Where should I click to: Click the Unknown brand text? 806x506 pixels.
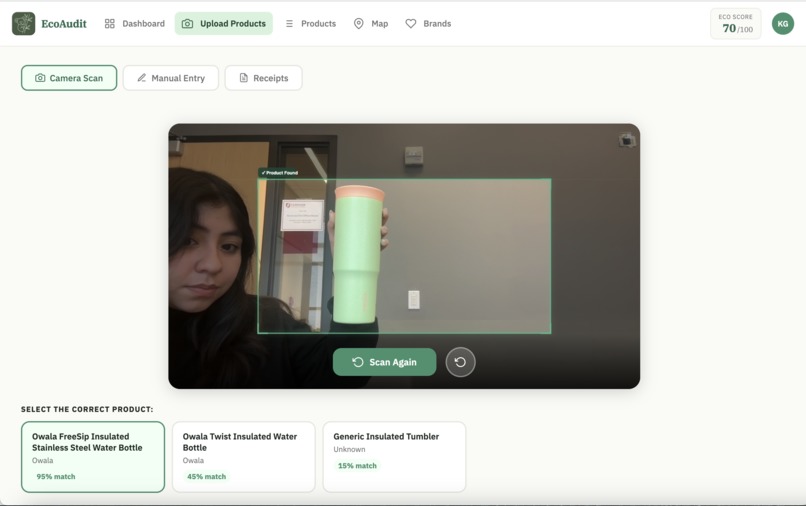click(x=349, y=449)
